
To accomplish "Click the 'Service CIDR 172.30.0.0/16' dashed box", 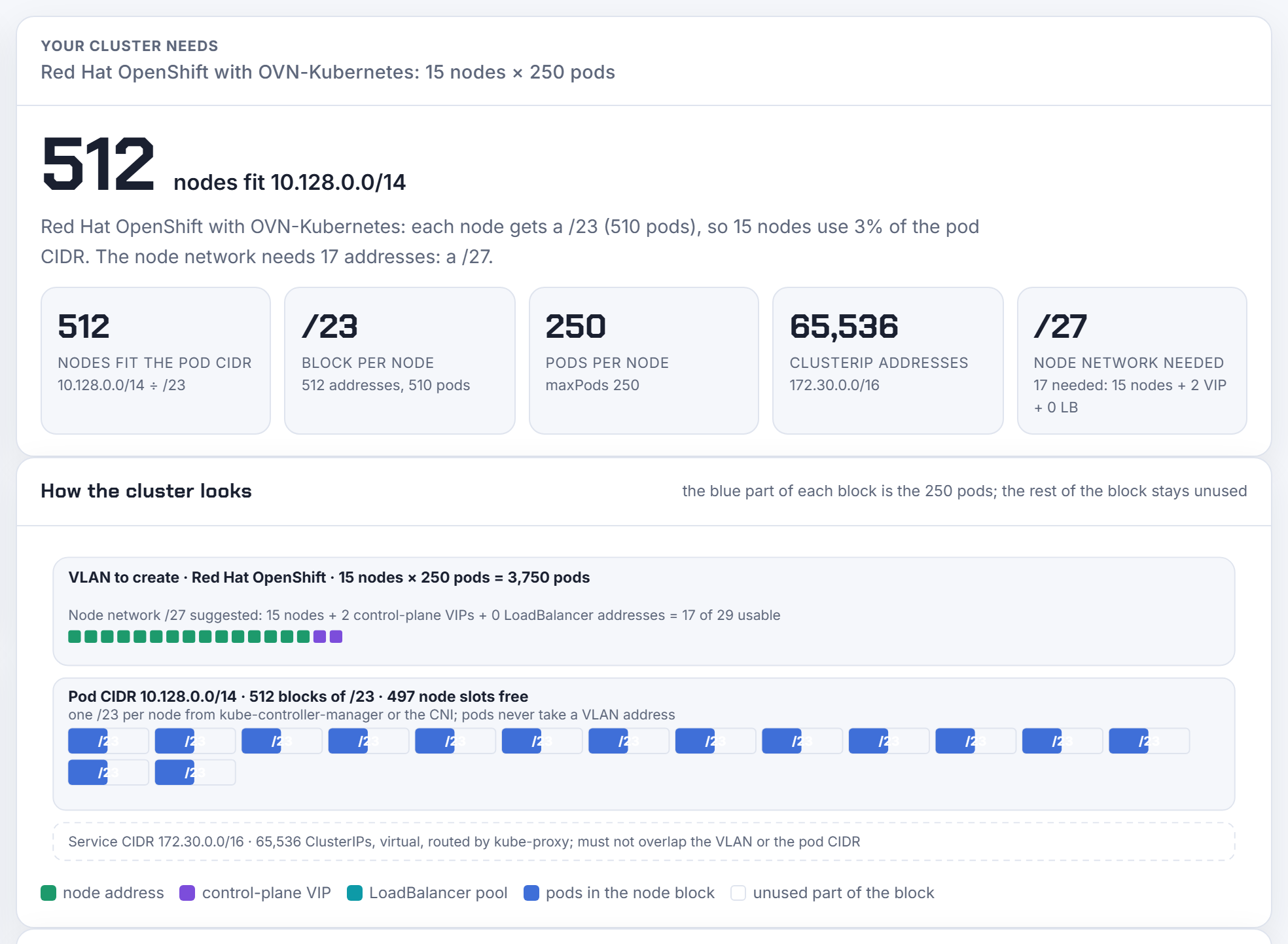I will [644, 842].
